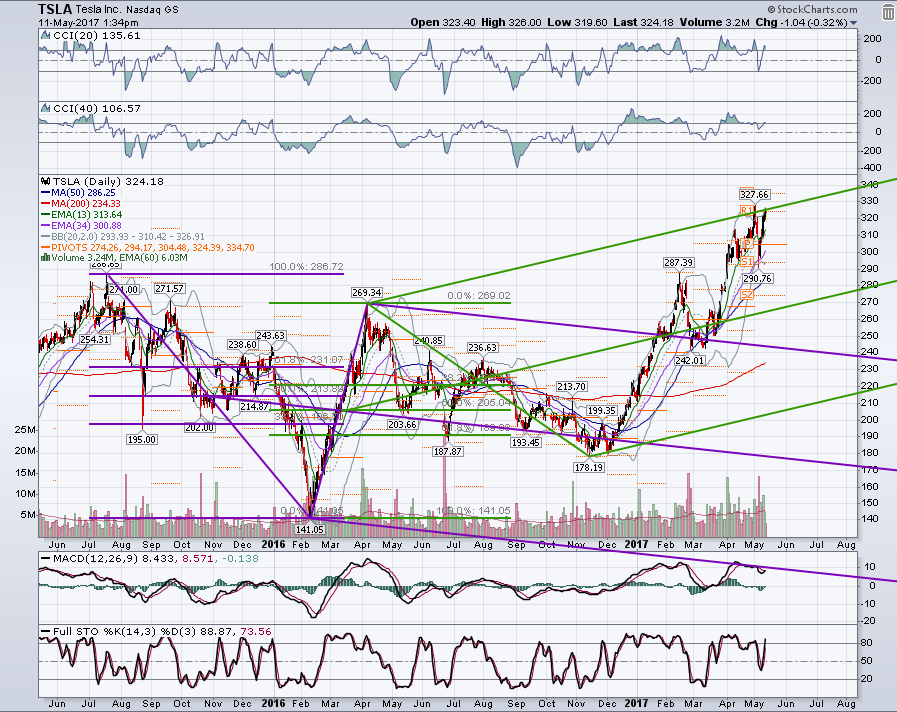Click the candlestick icon beside TSLA (Daily)
This screenshot has width=897, height=712.
click(46, 181)
